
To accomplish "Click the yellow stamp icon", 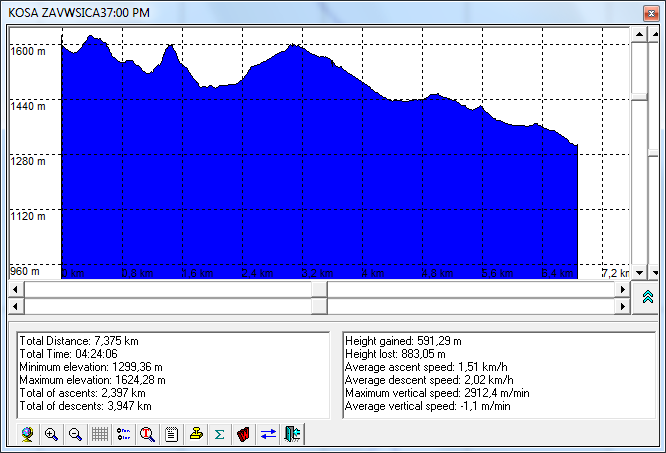I will tap(195, 434).
